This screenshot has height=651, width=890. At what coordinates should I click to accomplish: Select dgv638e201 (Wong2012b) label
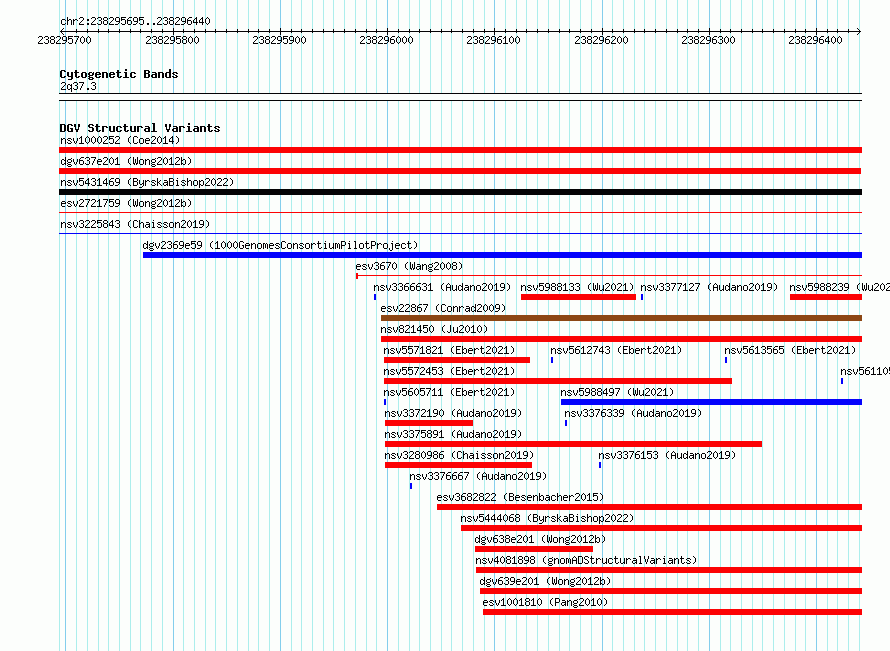point(540,539)
